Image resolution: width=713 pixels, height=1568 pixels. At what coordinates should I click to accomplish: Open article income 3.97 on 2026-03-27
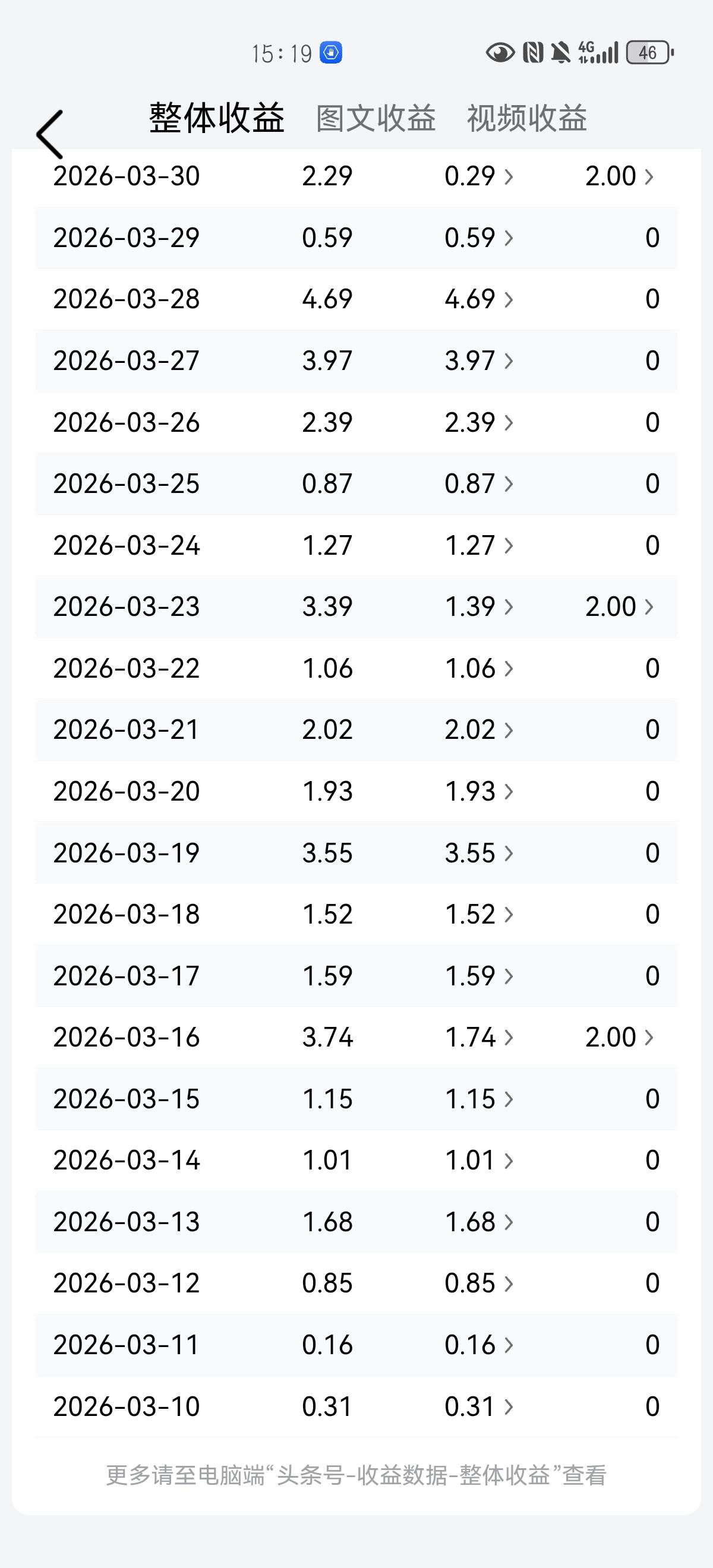(x=479, y=361)
